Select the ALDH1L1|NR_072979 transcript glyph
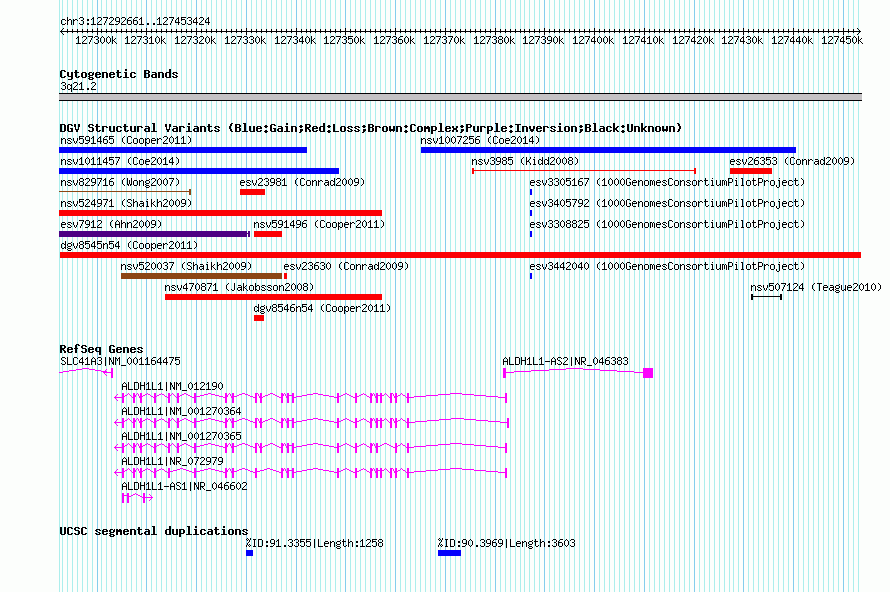The height and width of the screenshot is (592, 890). tap(310, 472)
